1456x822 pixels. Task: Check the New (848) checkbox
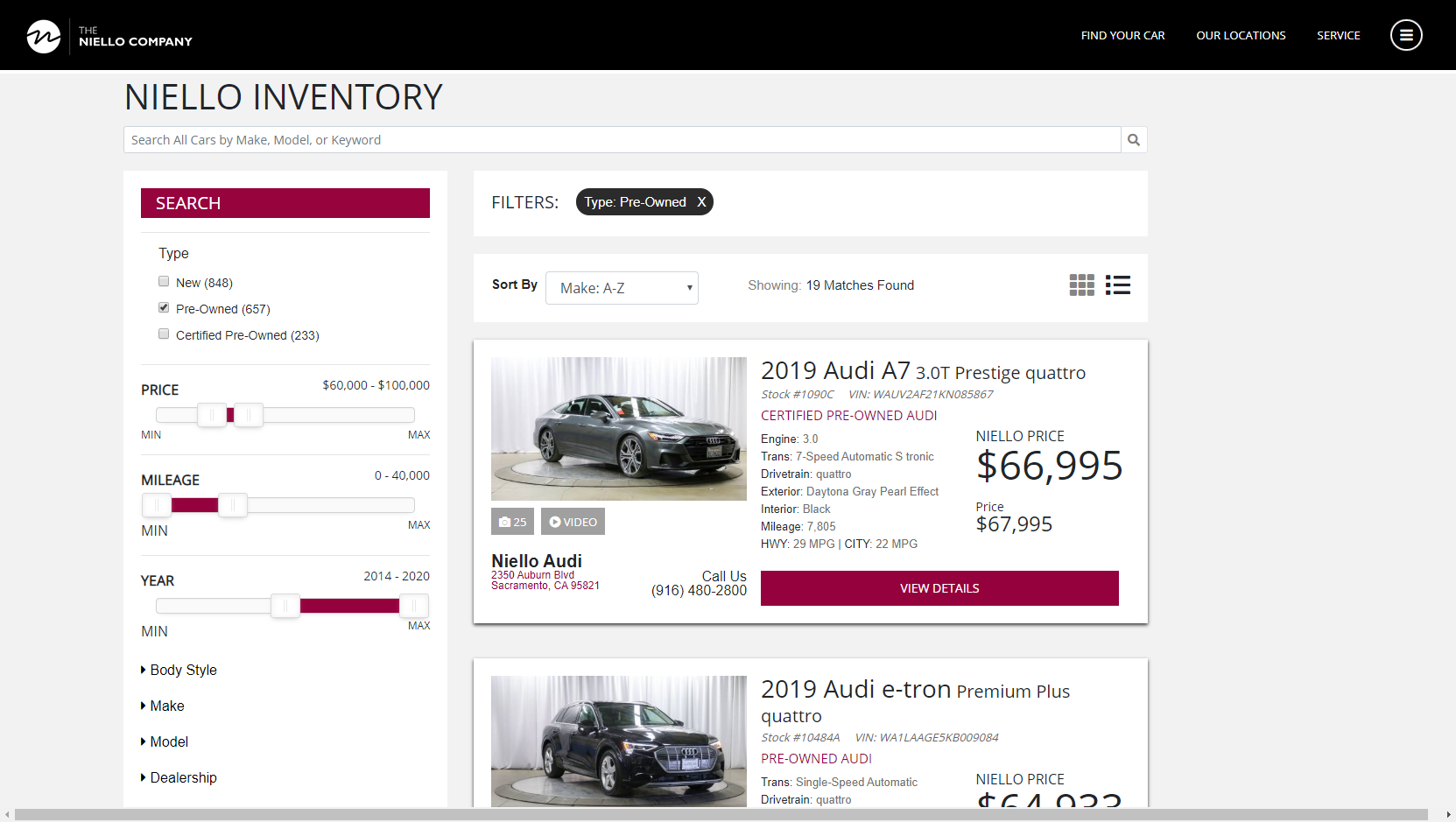[164, 282]
